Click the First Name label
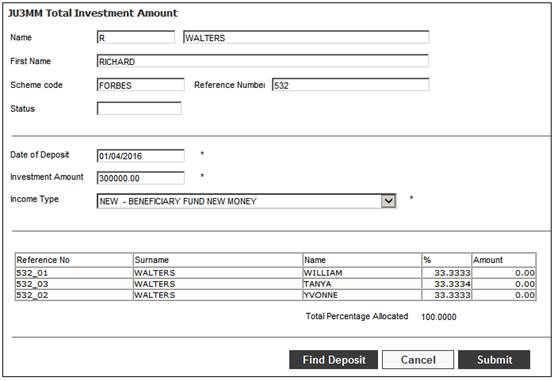554x381 pixels. [30, 61]
